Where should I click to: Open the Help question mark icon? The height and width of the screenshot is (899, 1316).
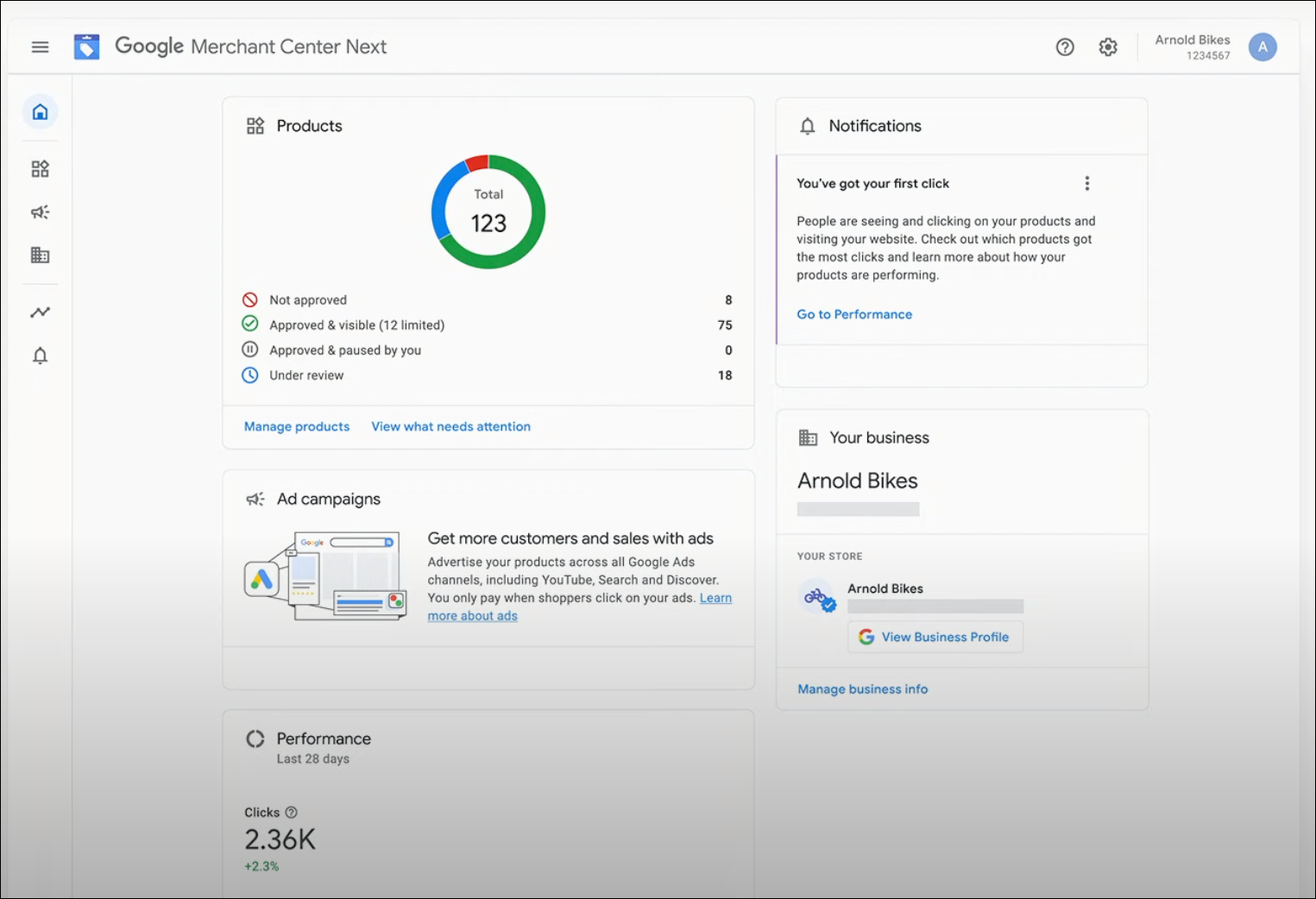pos(1065,47)
